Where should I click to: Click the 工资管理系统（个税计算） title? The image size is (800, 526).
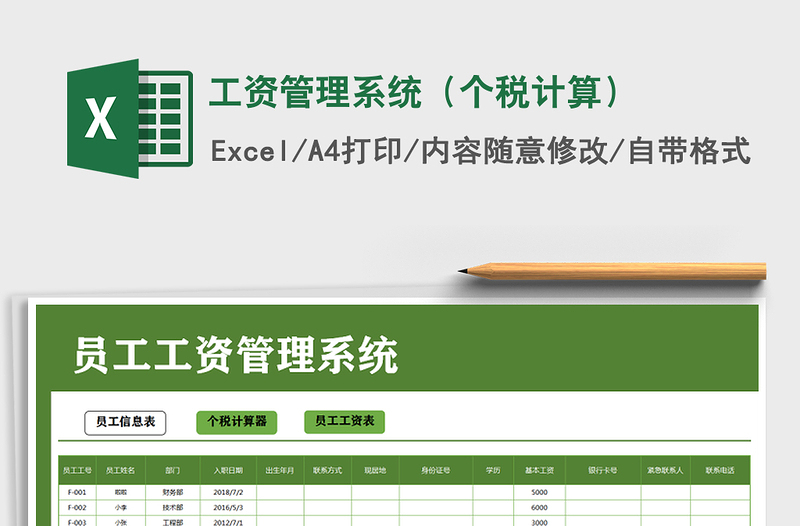coord(420,93)
